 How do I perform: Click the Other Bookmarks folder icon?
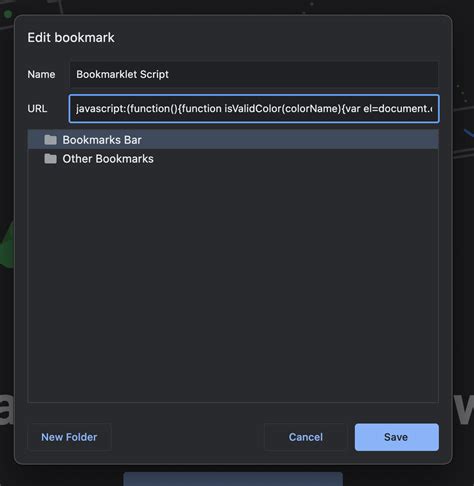pos(50,159)
